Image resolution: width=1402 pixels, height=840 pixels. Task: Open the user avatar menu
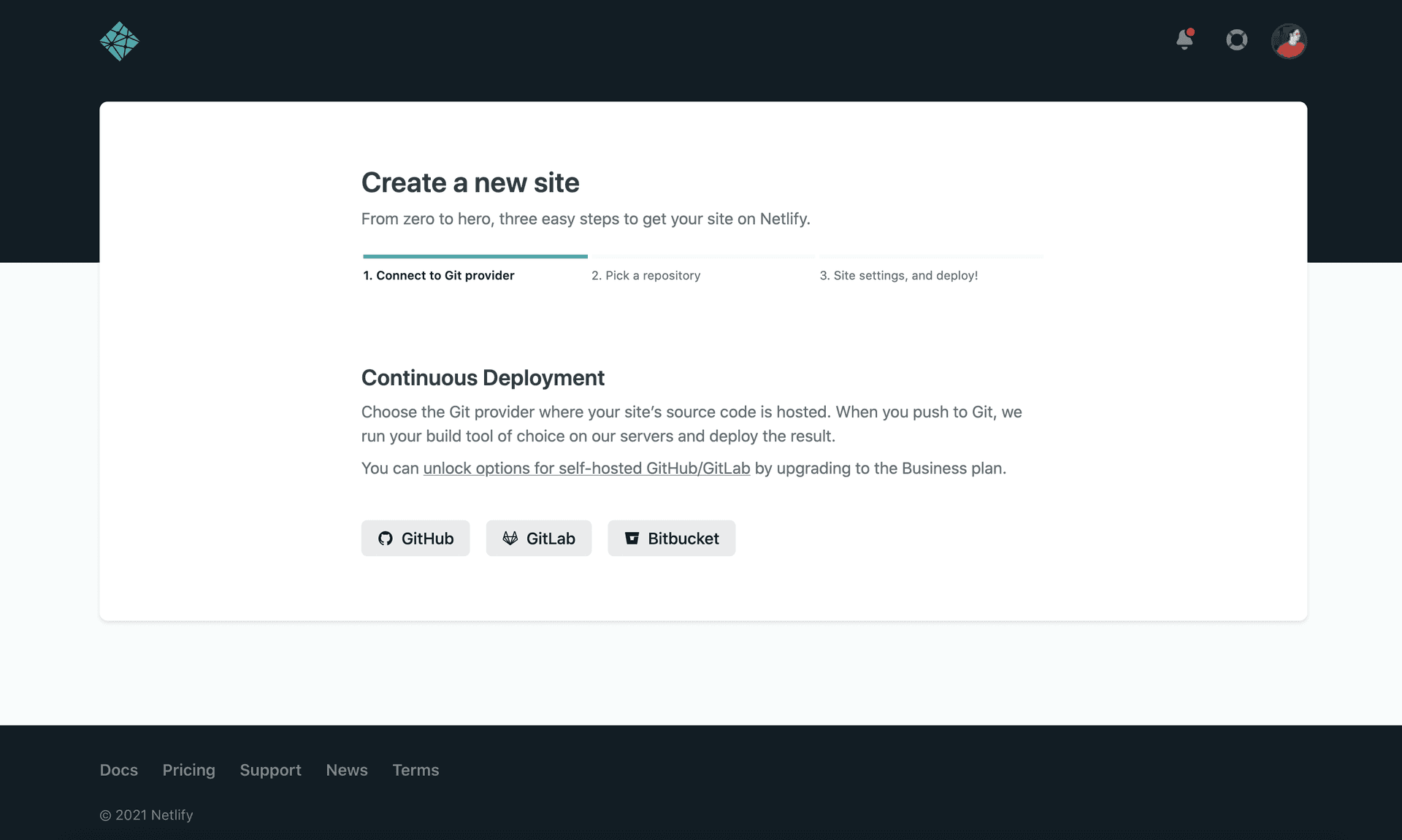pos(1289,41)
